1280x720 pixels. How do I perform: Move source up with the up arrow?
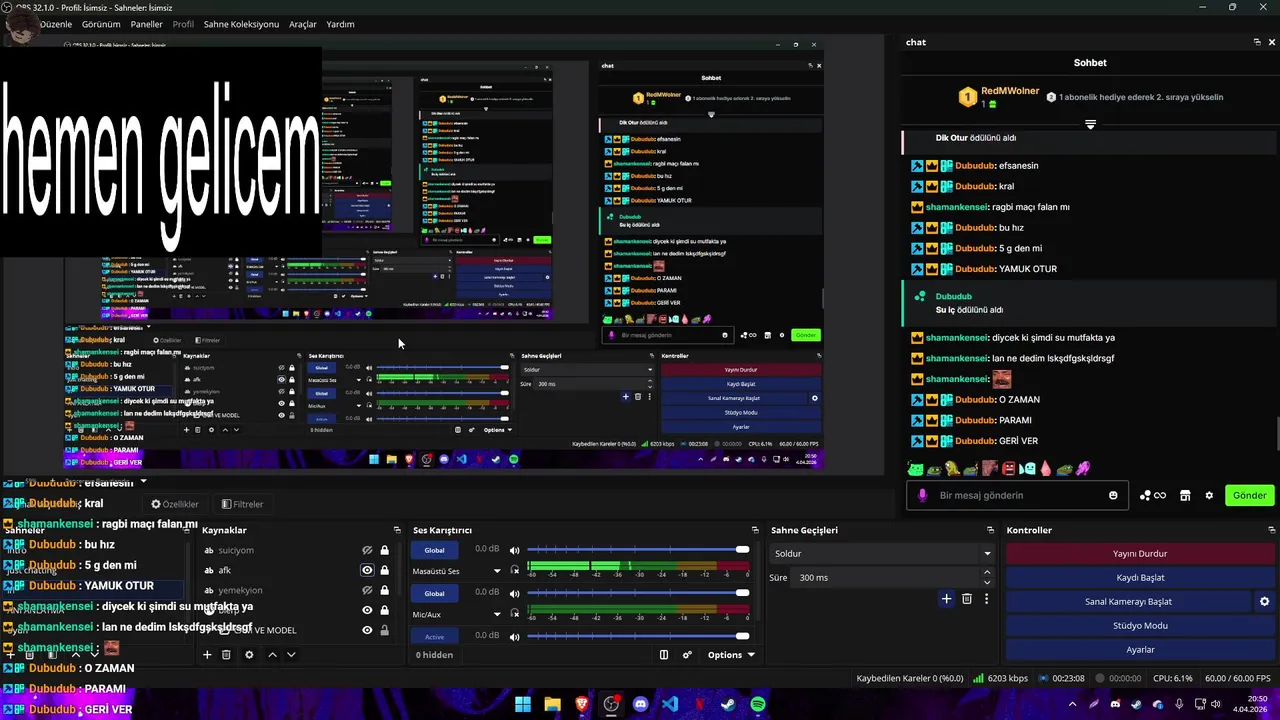272,655
